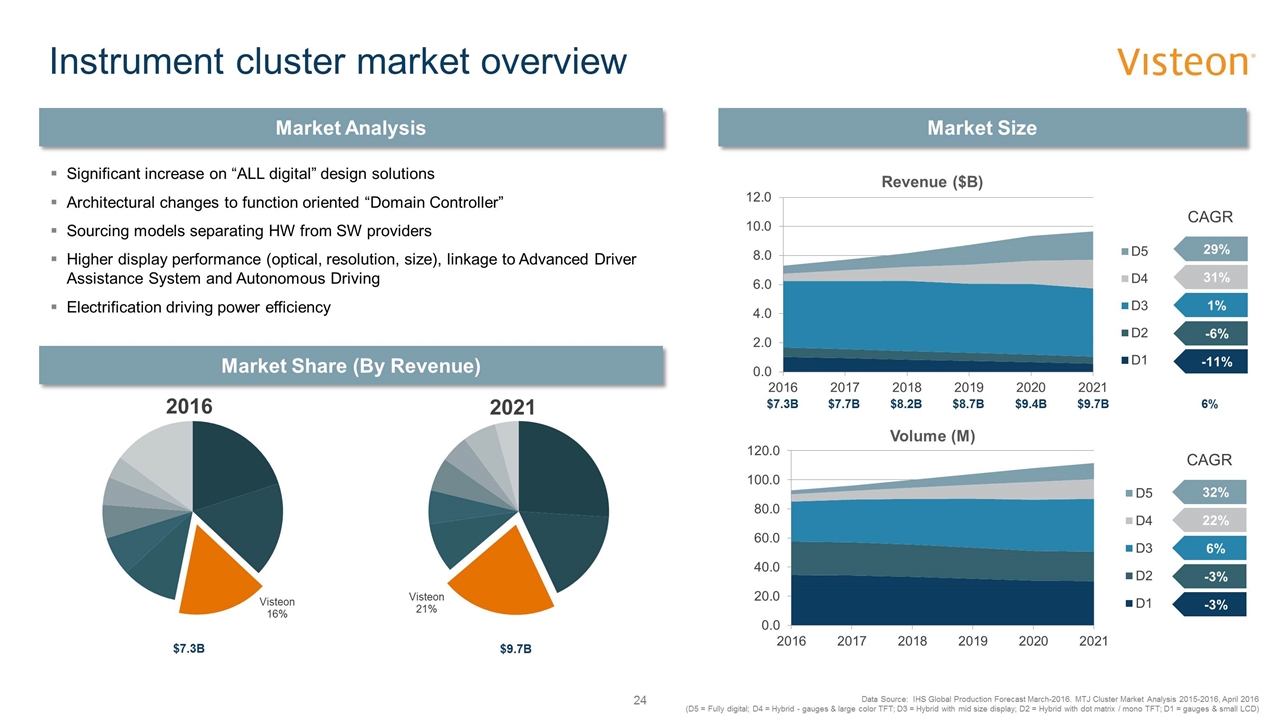Click the D3 legend swatch in the Volume chart
This screenshot has width=1280, height=720.
(x=1127, y=548)
